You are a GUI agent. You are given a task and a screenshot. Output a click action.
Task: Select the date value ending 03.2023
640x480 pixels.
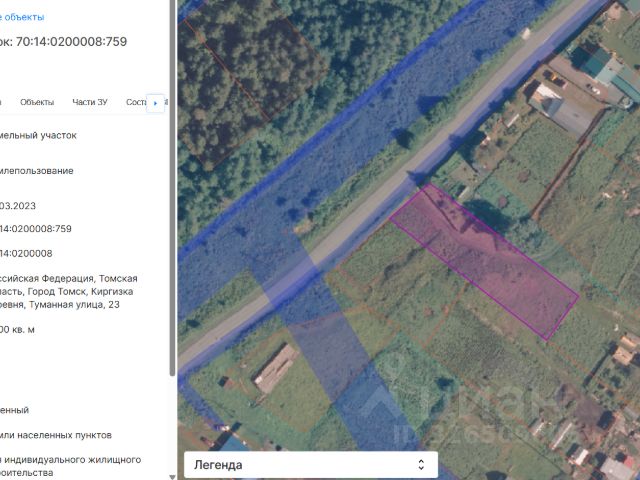[18, 206]
